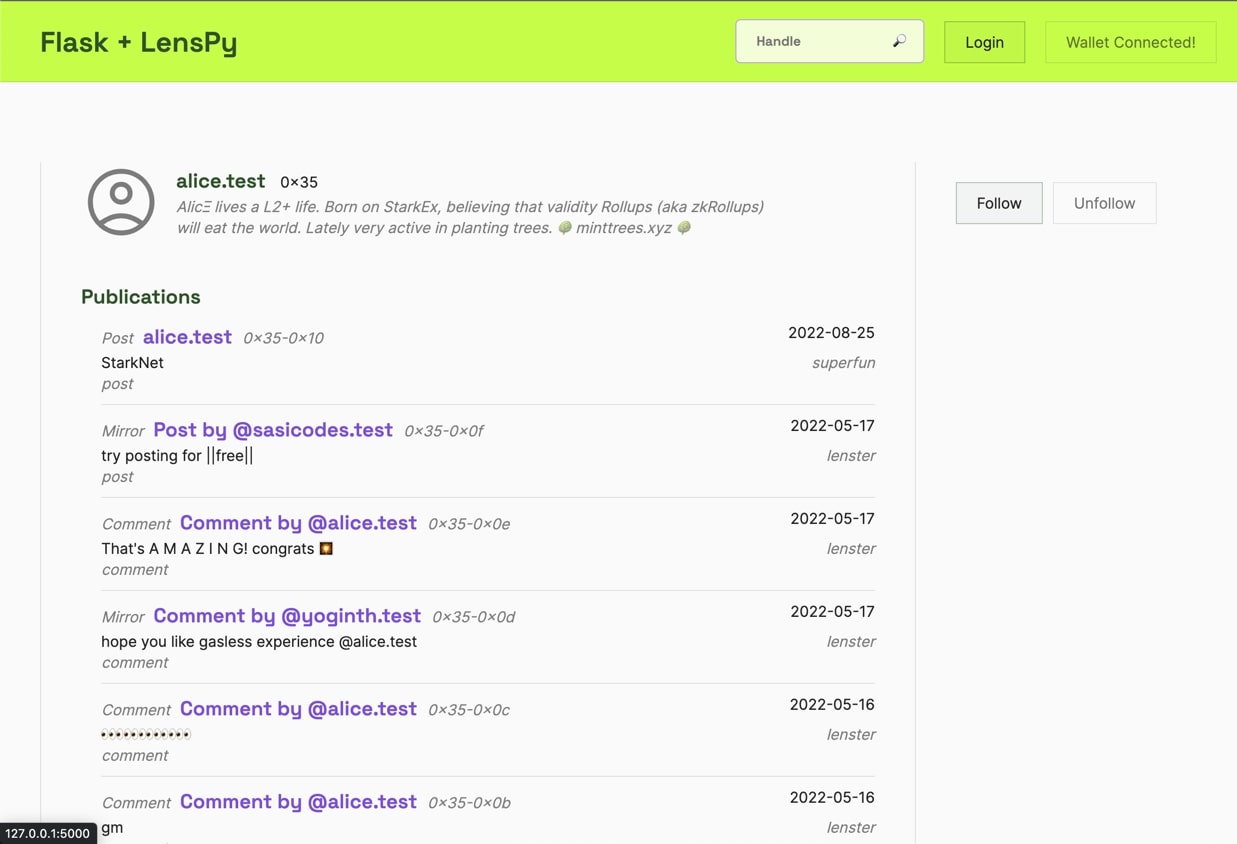
Task: Click the Wallet Connected! button
Action: click(x=1130, y=42)
